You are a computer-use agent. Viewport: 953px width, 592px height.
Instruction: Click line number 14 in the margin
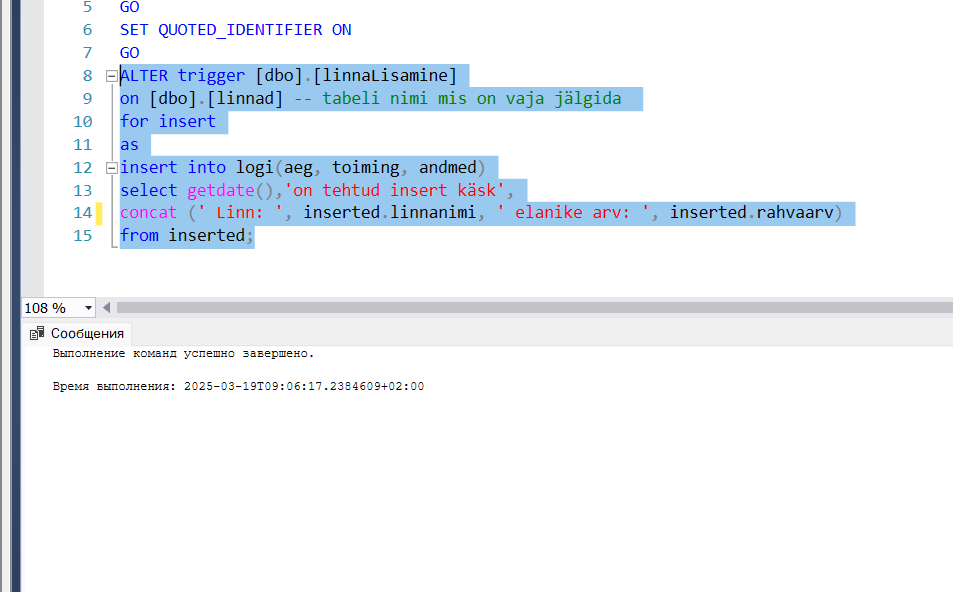[x=83, y=213]
